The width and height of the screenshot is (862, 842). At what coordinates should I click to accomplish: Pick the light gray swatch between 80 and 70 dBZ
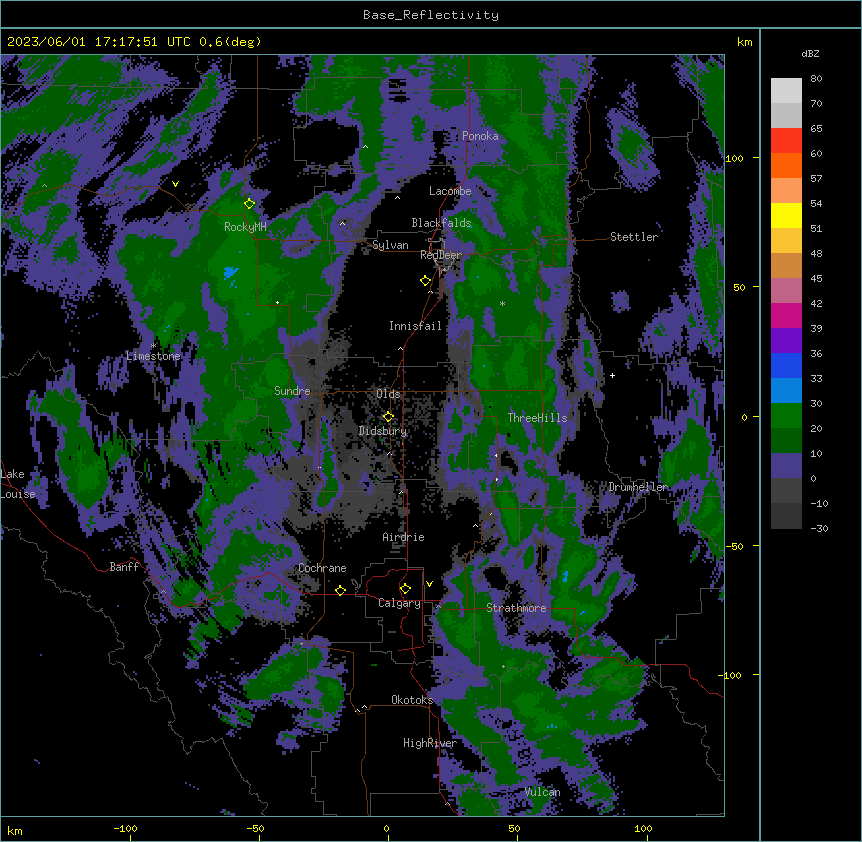coord(786,91)
